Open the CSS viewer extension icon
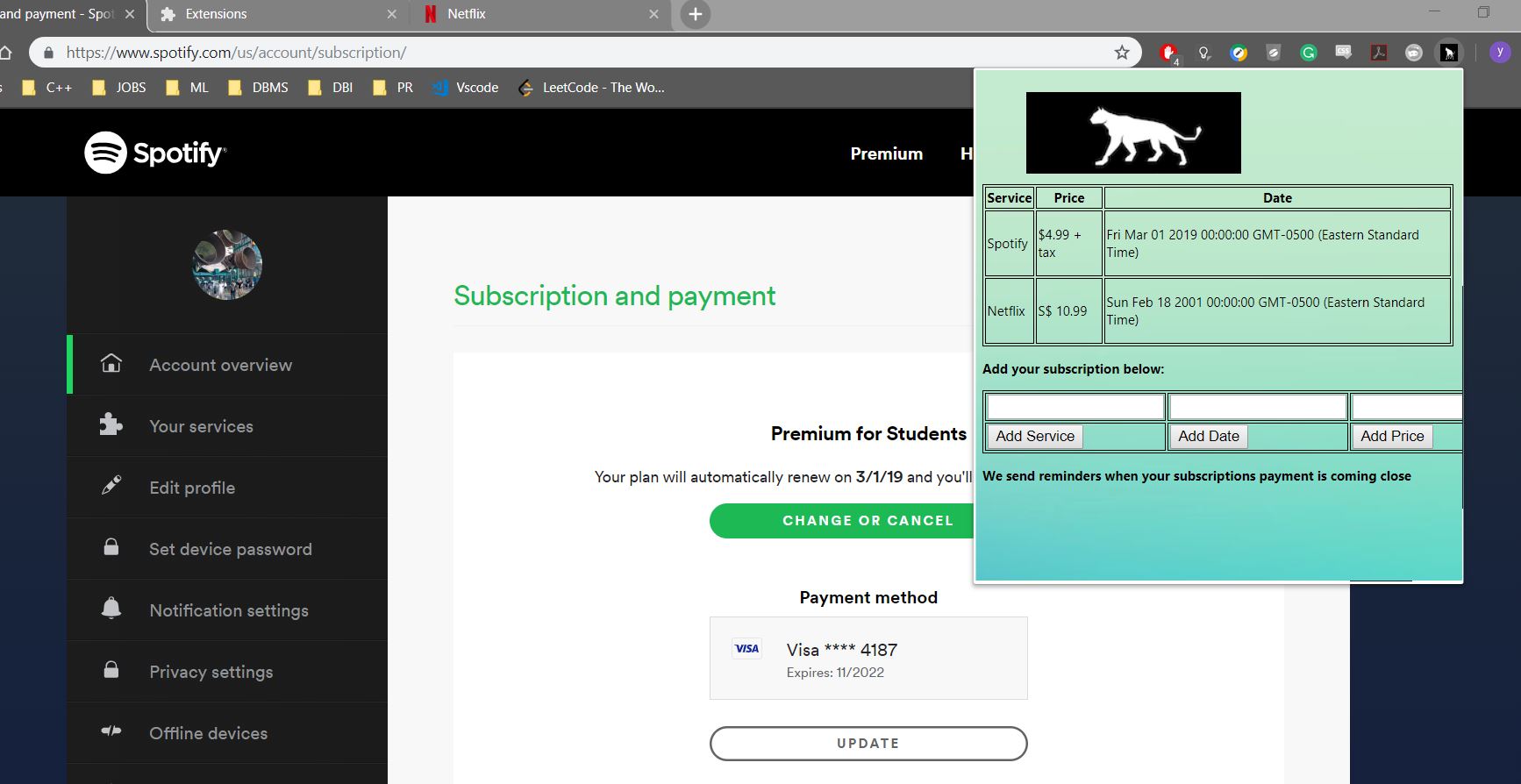This screenshot has height=784, width=1521. 1344,53
